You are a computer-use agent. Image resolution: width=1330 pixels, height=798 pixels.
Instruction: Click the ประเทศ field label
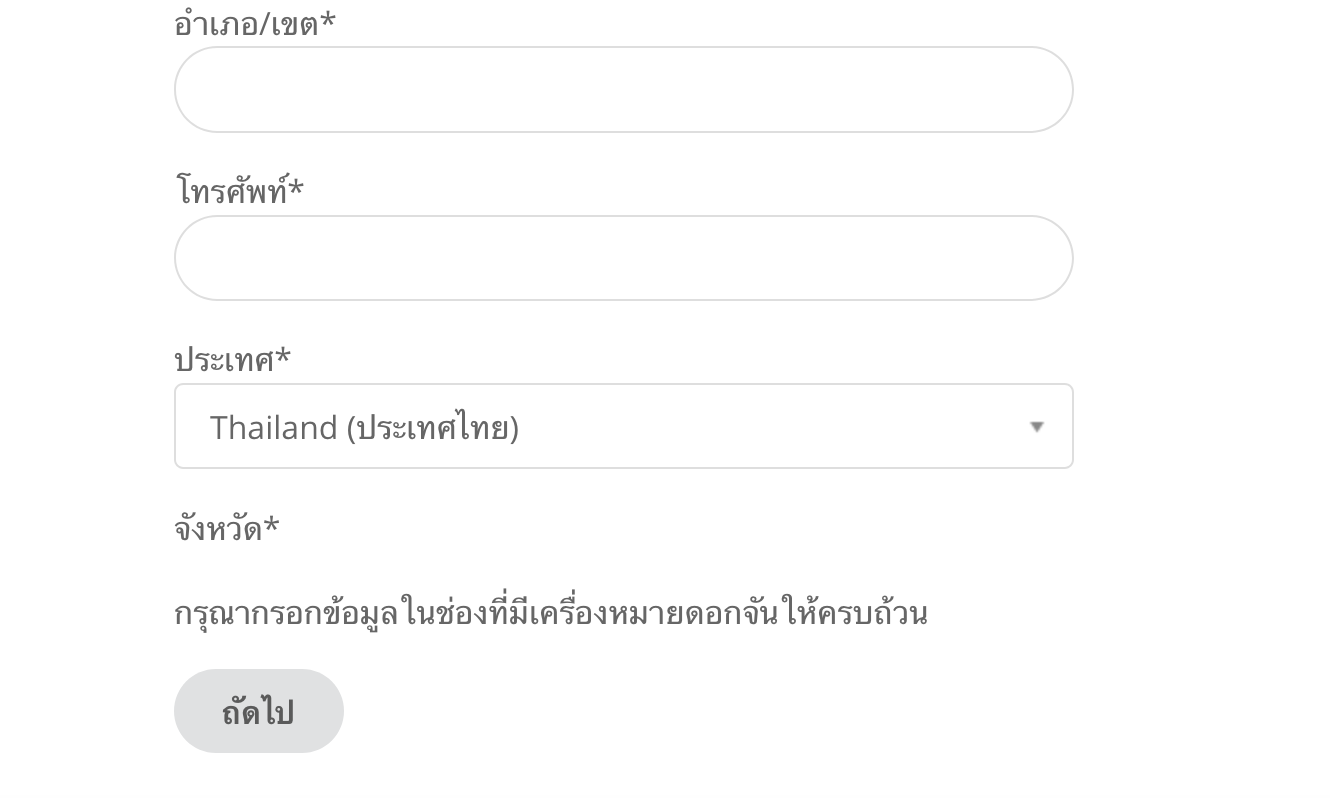(x=224, y=358)
